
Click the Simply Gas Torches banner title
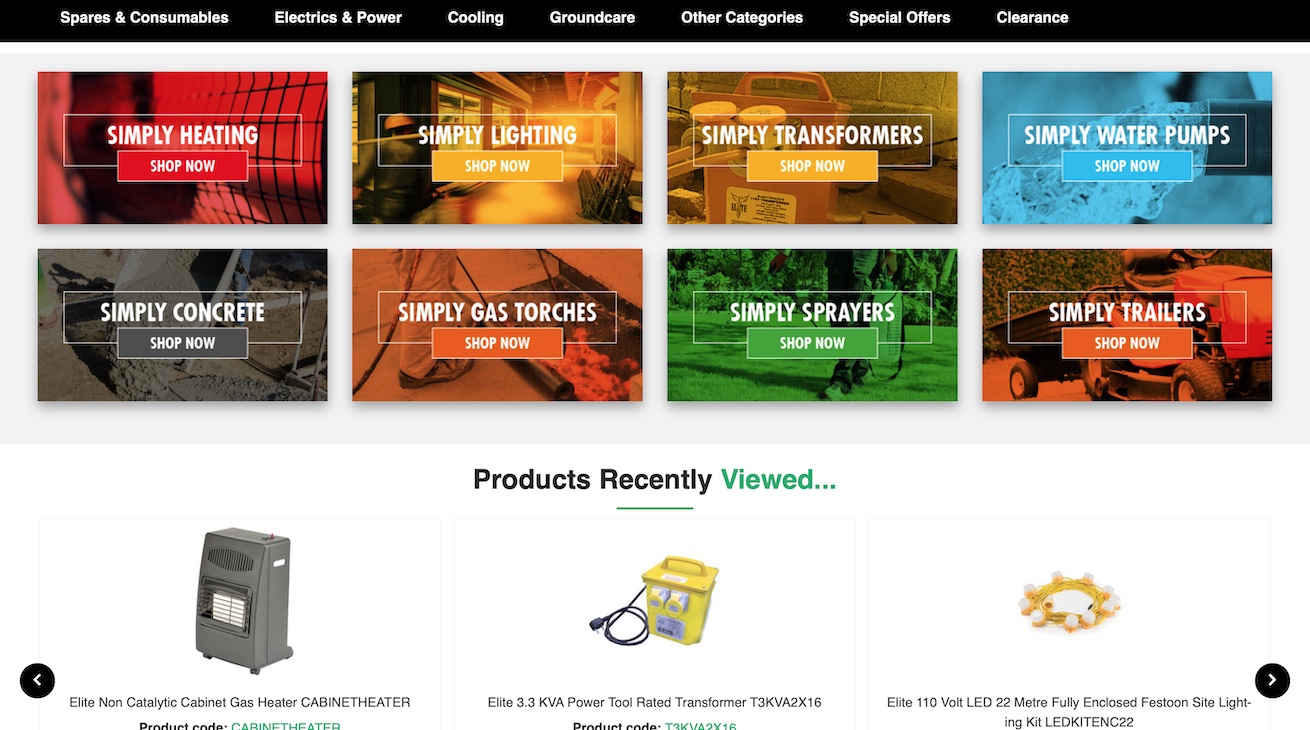497,312
